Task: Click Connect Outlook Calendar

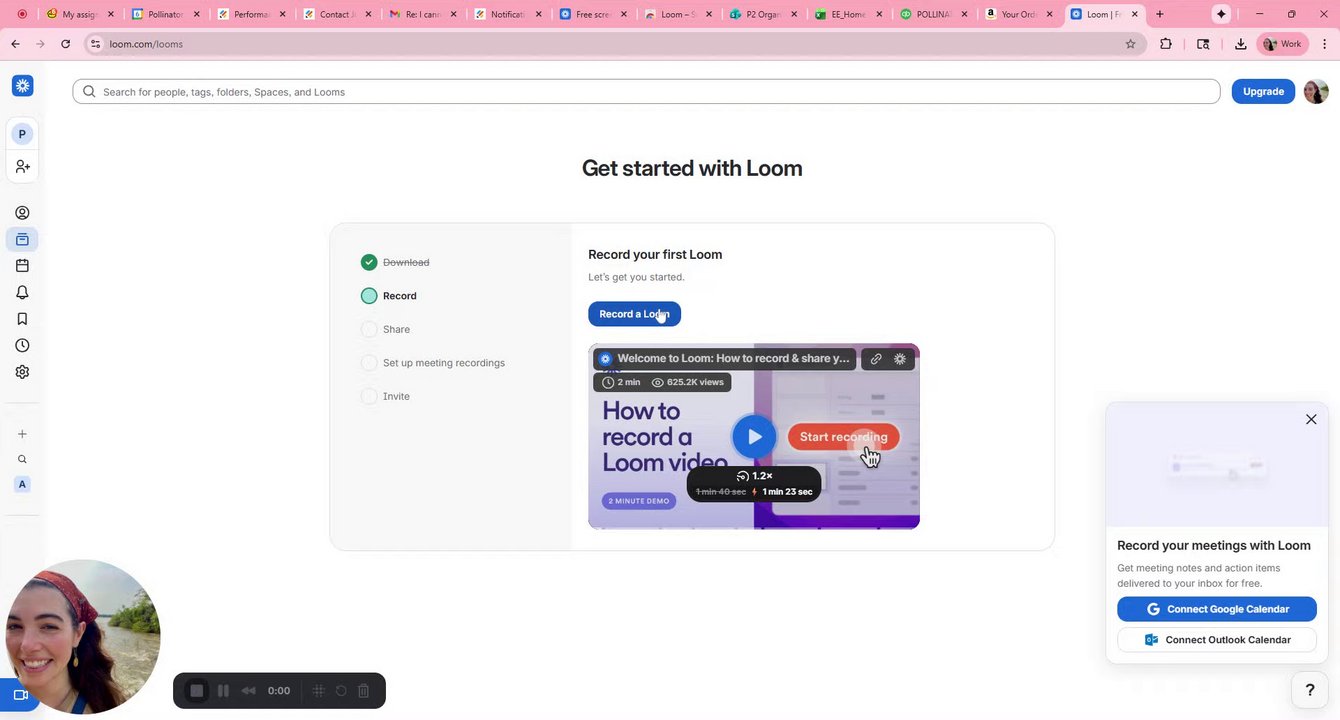Action: [x=1217, y=640]
